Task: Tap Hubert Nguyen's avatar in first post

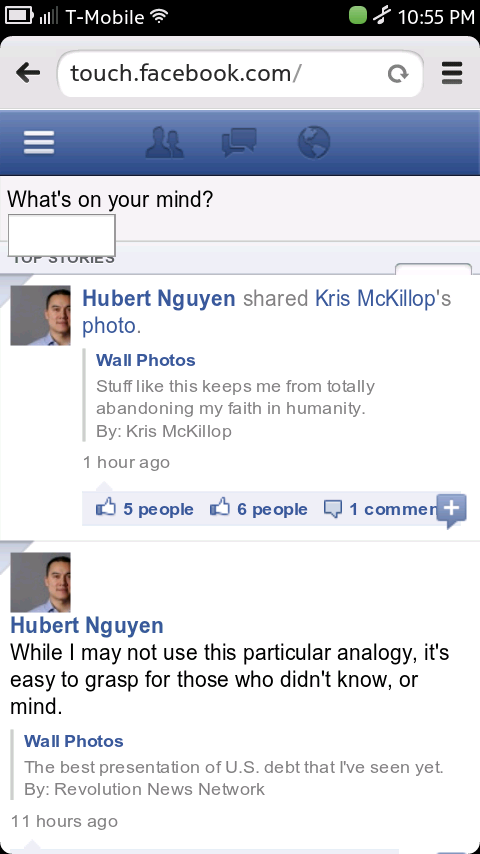Action: [40, 315]
